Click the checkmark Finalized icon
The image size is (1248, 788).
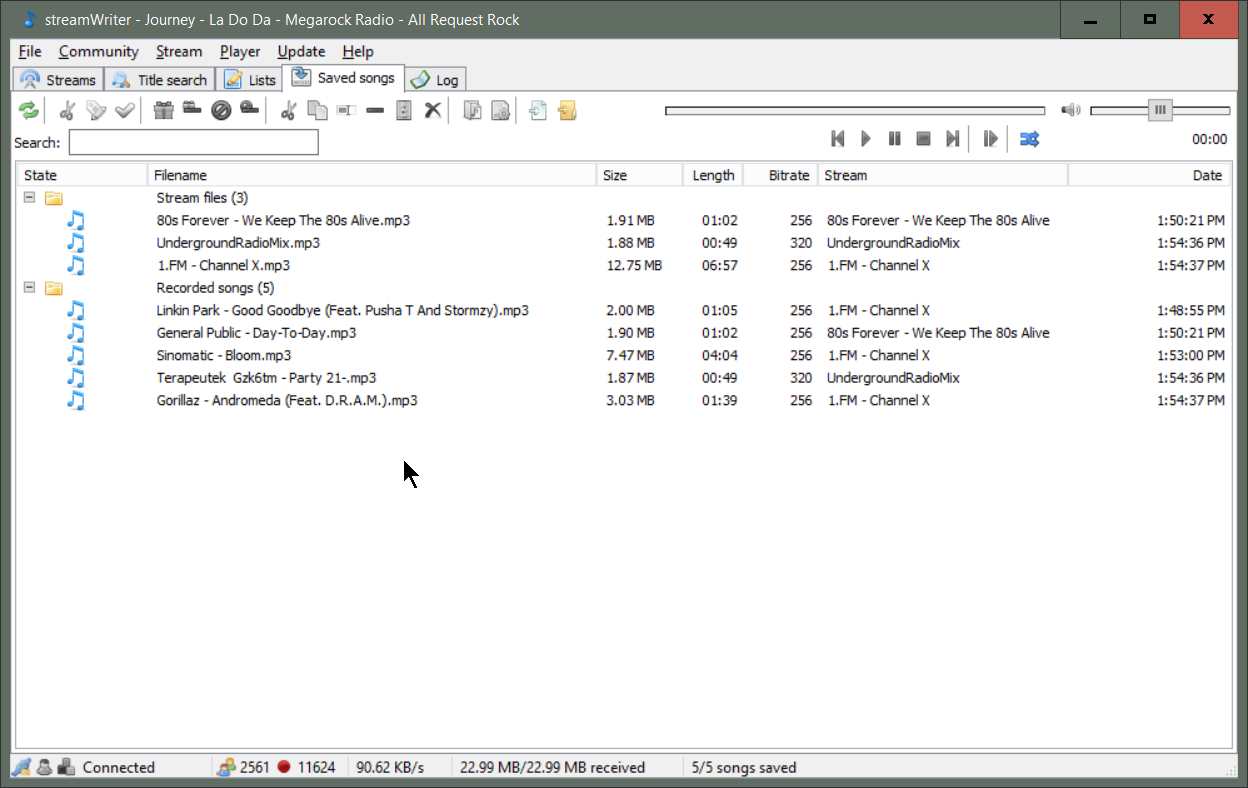click(125, 110)
